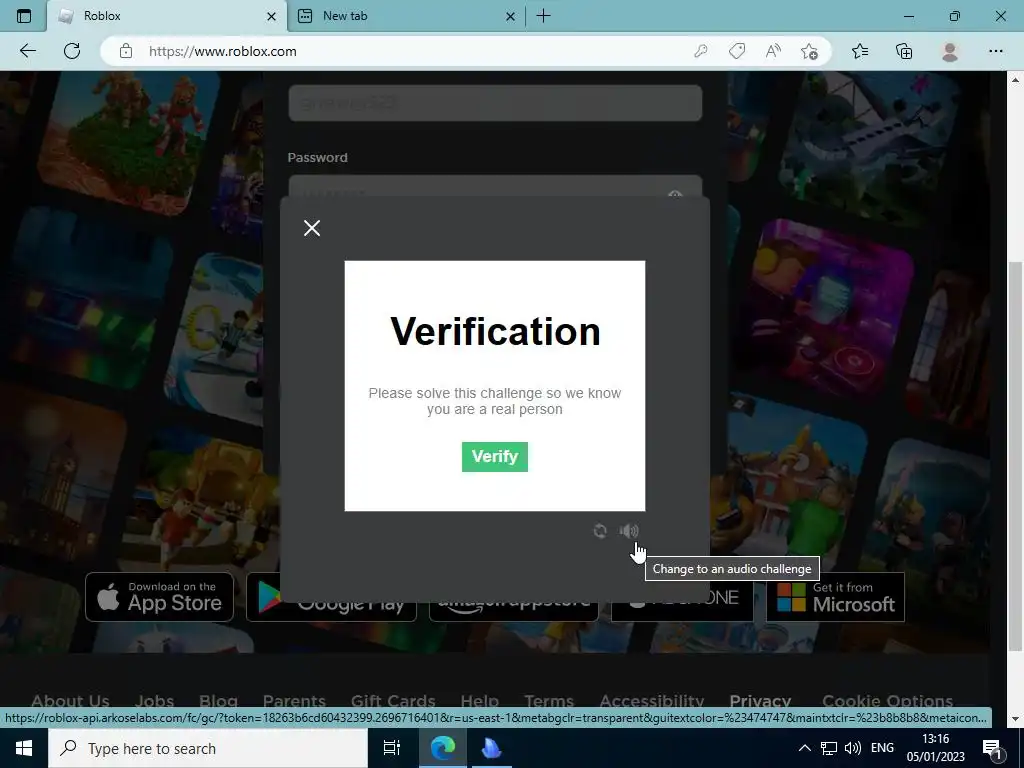Image resolution: width=1024 pixels, height=768 pixels.
Task: Open the clock showing 13:16
Action: (935, 748)
